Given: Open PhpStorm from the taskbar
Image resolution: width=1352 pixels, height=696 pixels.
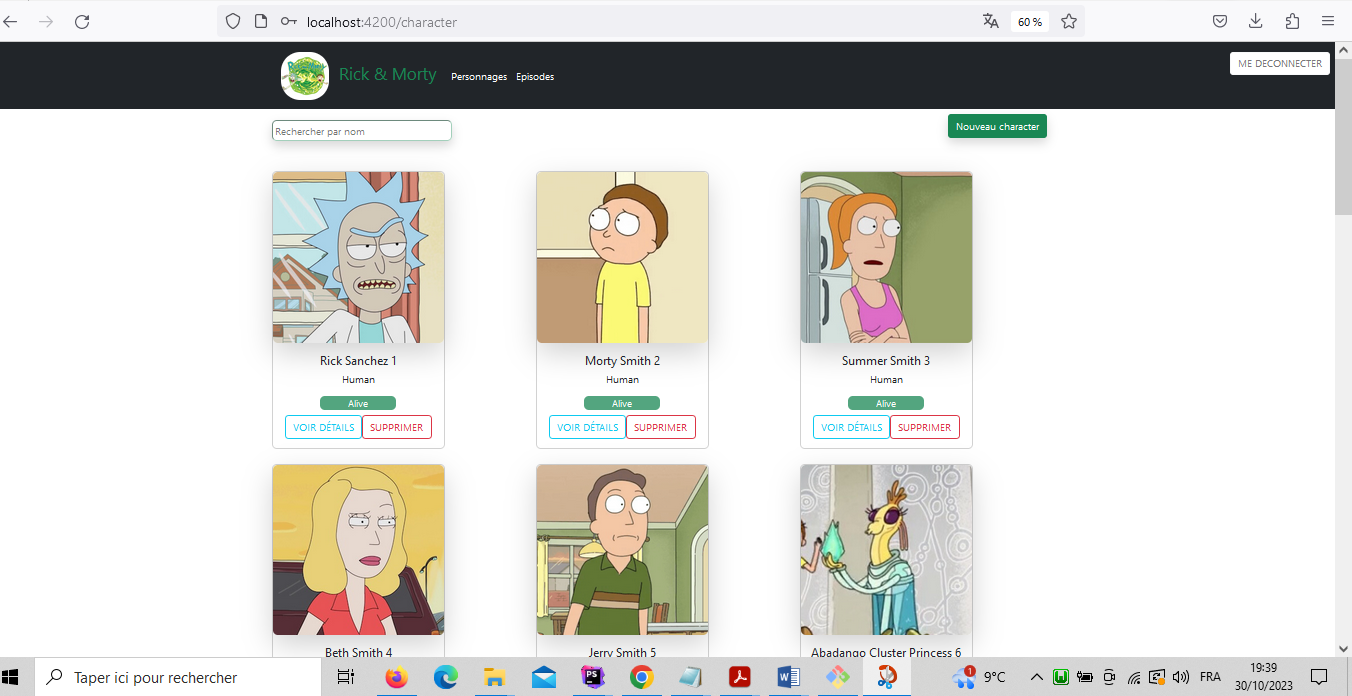Looking at the screenshot, I should 593,677.
